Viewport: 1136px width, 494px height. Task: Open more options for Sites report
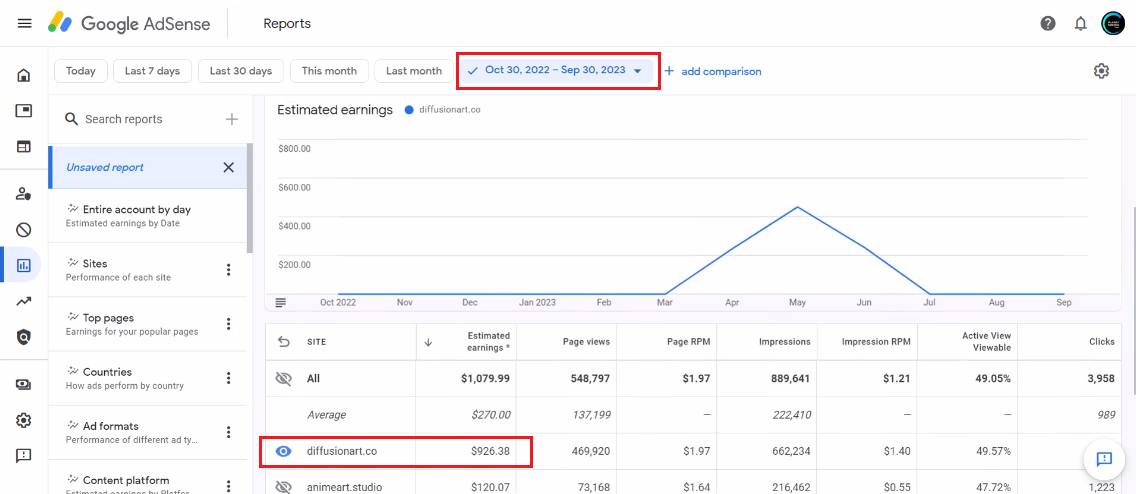229,270
